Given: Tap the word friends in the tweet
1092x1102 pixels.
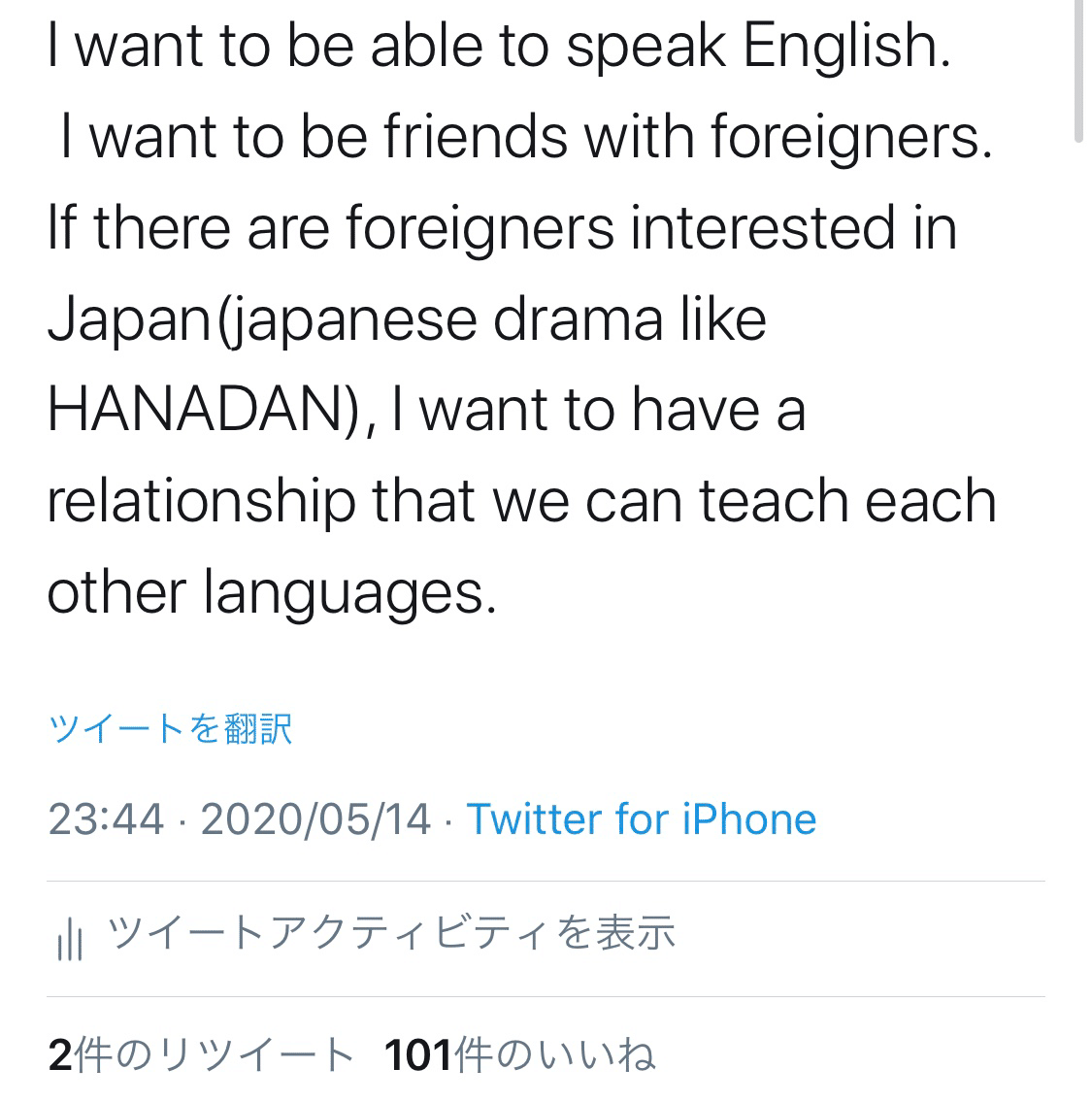Looking at the screenshot, I should [x=476, y=136].
